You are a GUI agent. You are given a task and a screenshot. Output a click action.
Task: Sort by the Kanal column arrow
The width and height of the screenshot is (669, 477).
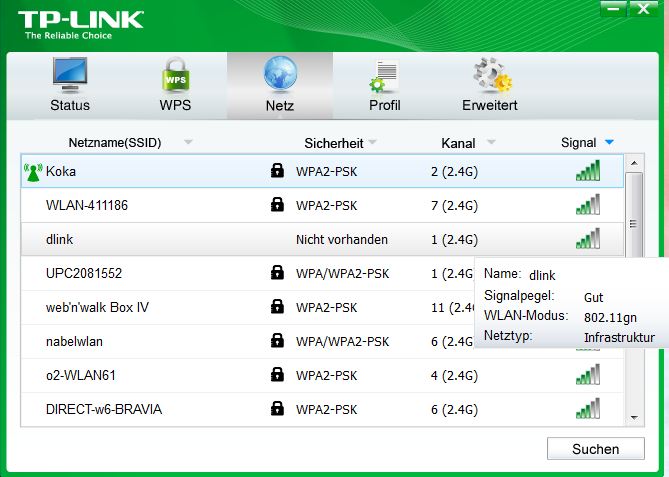(491, 142)
